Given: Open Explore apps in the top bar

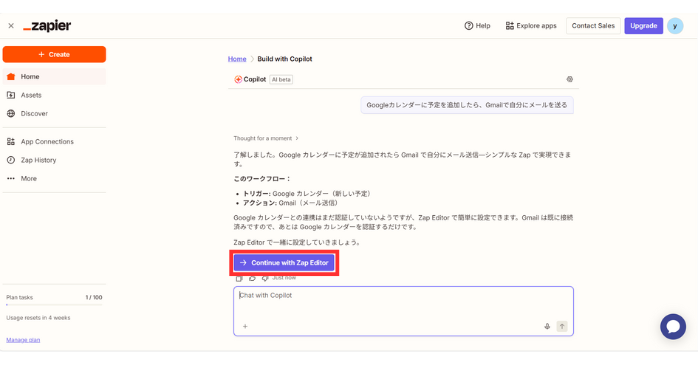Looking at the screenshot, I should point(531,26).
